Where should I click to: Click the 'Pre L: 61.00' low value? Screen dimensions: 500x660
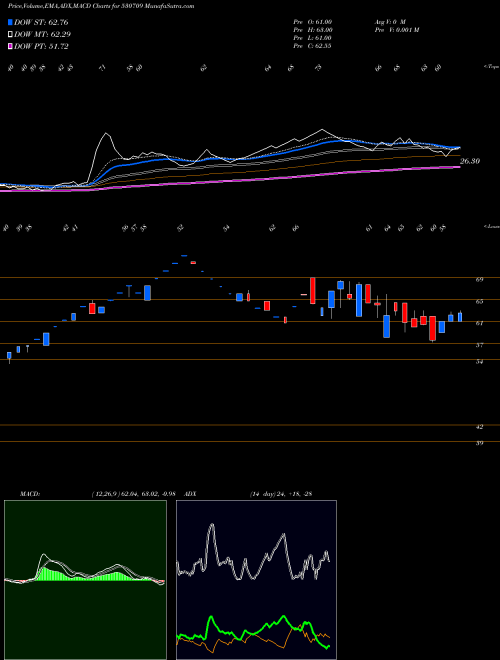click(x=313, y=38)
